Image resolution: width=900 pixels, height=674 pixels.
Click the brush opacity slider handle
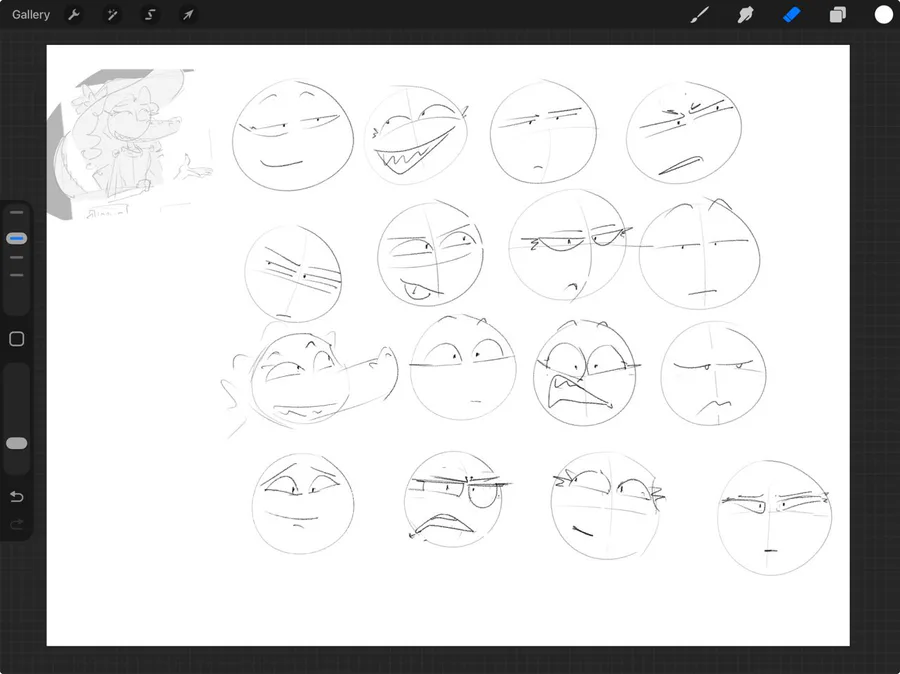tap(17, 443)
